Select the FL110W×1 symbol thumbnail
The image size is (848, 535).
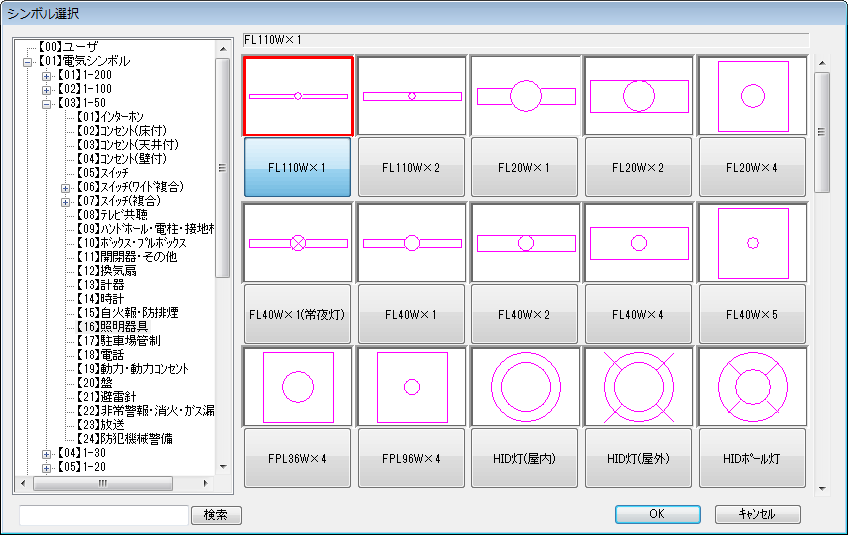(x=298, y=96)
